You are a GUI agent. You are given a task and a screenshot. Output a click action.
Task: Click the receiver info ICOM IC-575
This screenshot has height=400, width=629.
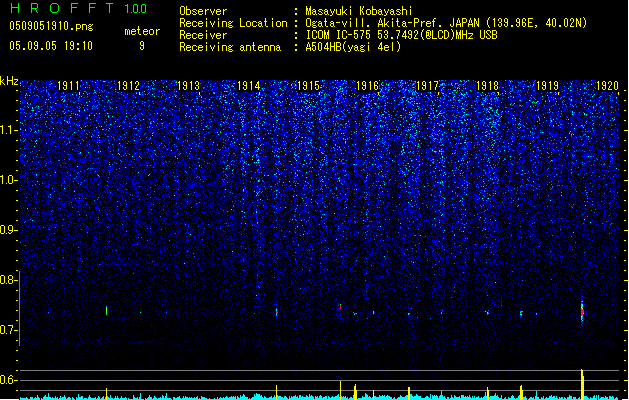click(x=340, y=35)
